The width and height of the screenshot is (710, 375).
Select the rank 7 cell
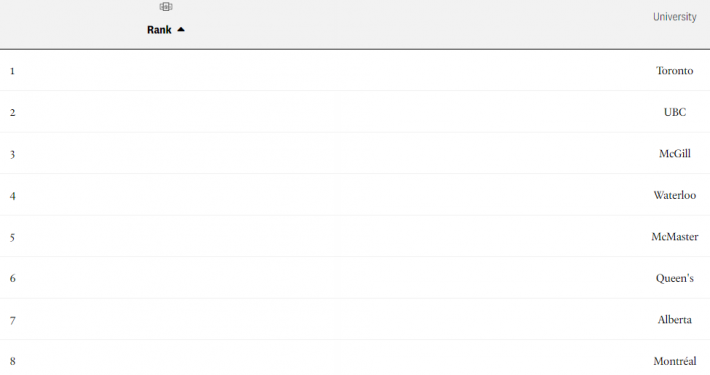pyautogui.click(x=12, y=321)
